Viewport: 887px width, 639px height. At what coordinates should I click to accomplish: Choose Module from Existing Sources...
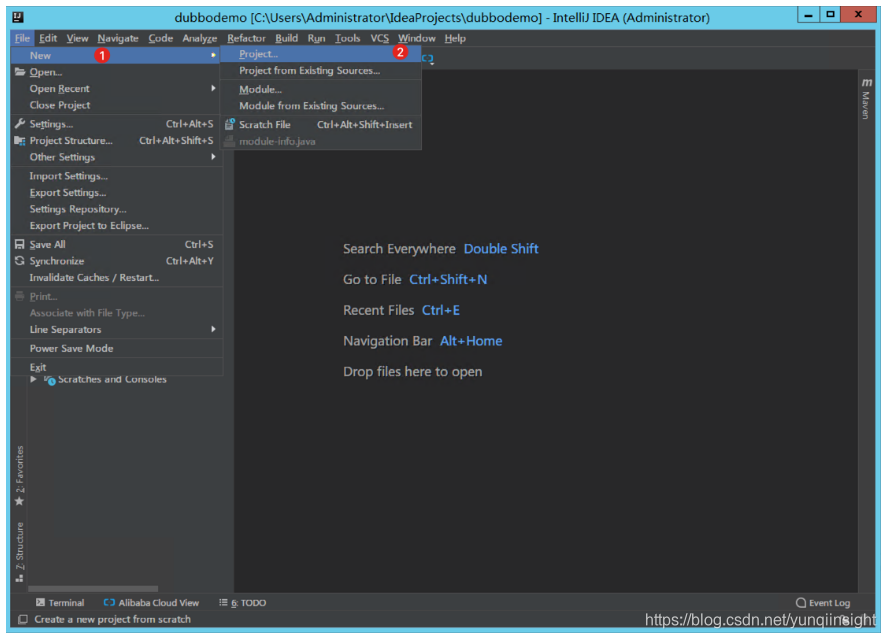pyautogui.click(x=321, y=106)
